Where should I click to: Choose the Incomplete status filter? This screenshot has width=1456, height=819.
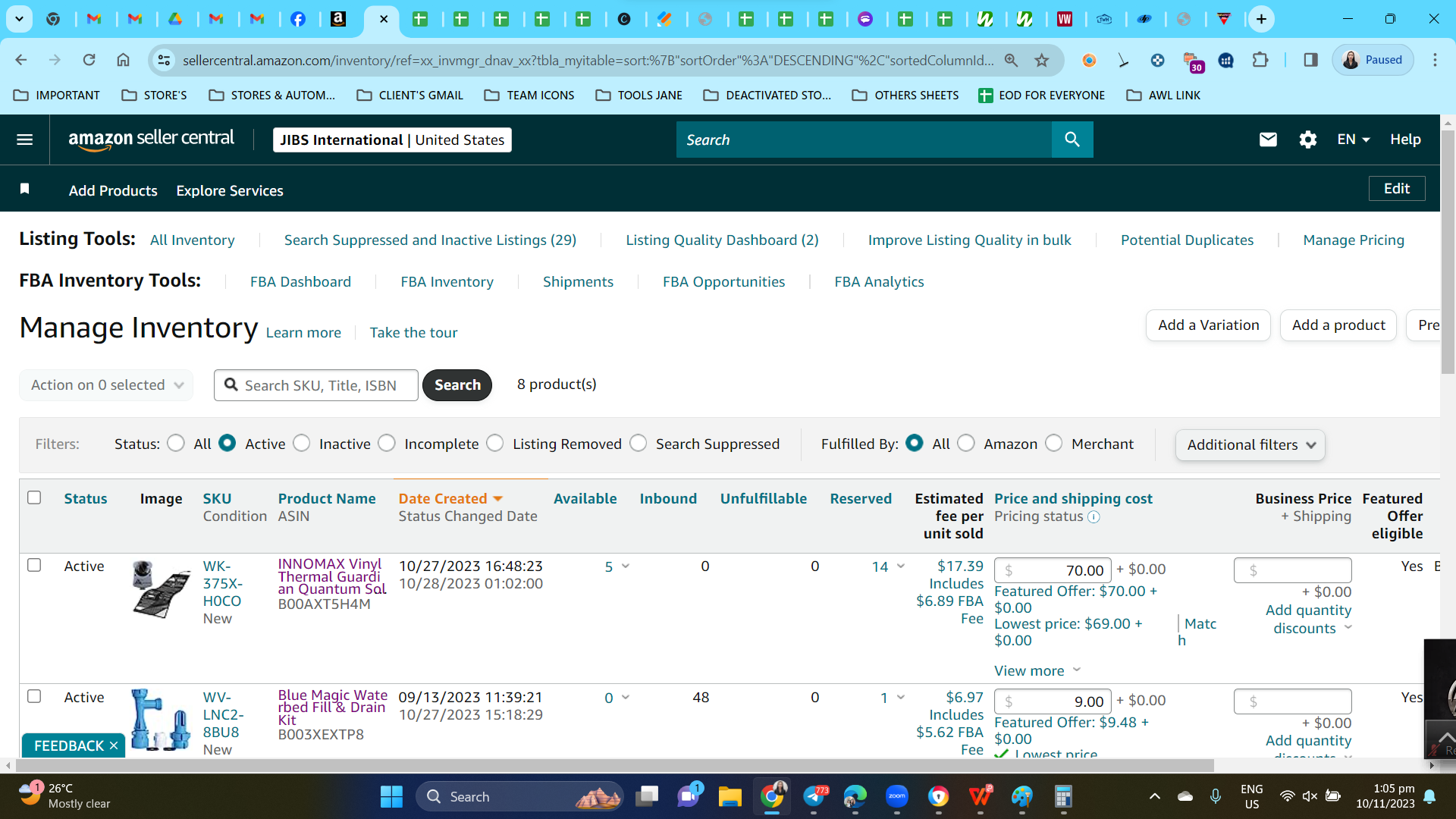tap(387, 443)
